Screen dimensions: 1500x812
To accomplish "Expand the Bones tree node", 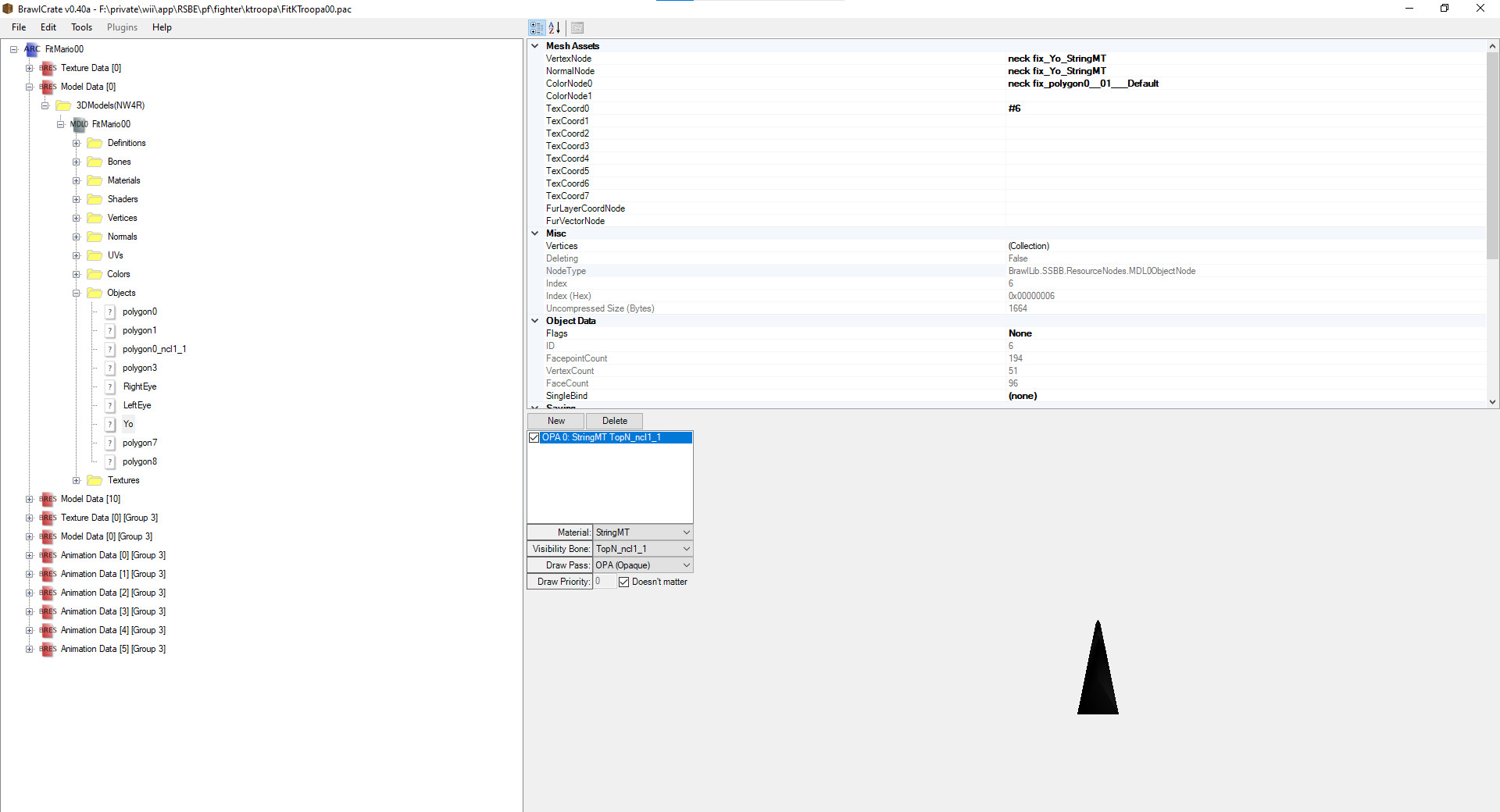I will point(77,162).
